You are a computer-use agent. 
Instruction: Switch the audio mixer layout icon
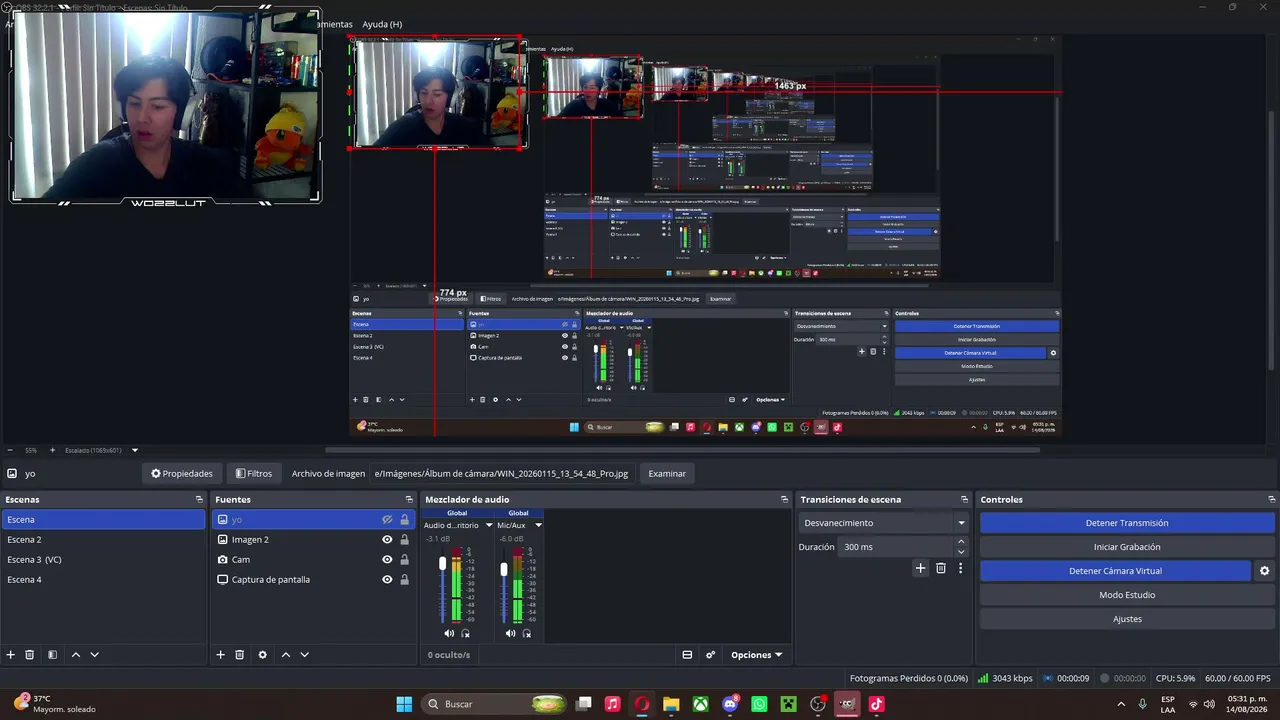point(687,655)
